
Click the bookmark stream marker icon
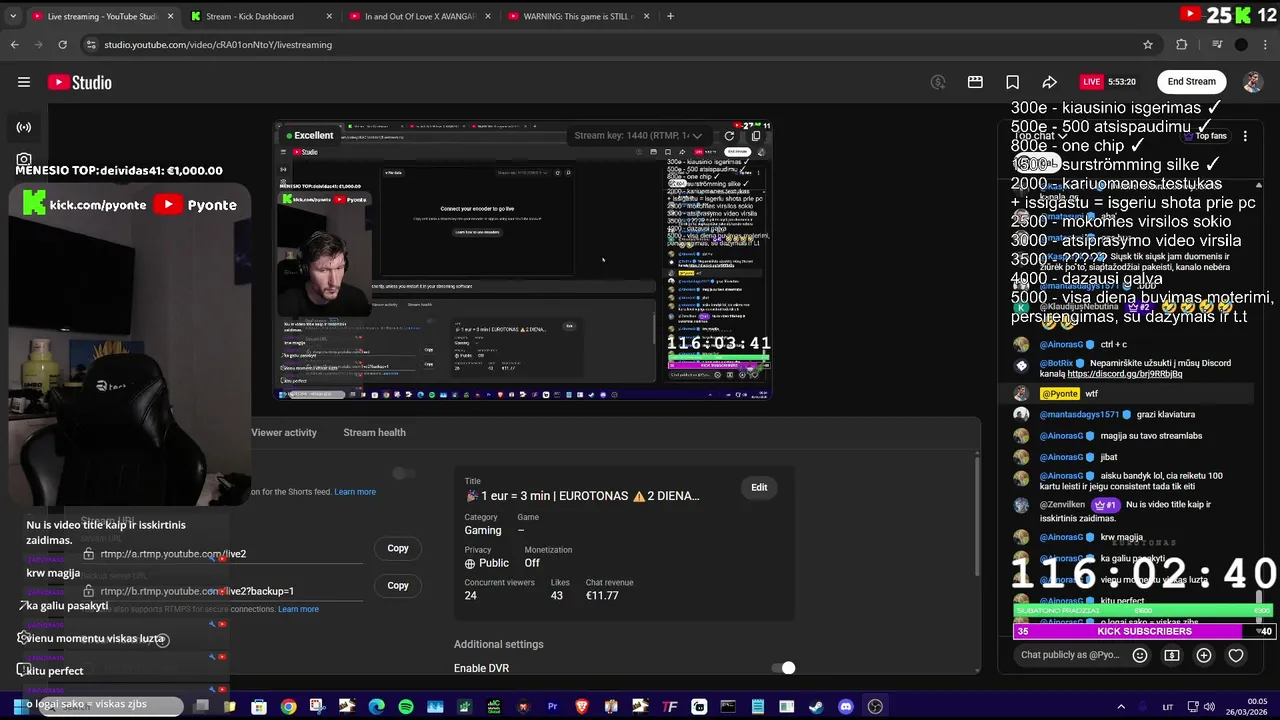pos(1012,82)
